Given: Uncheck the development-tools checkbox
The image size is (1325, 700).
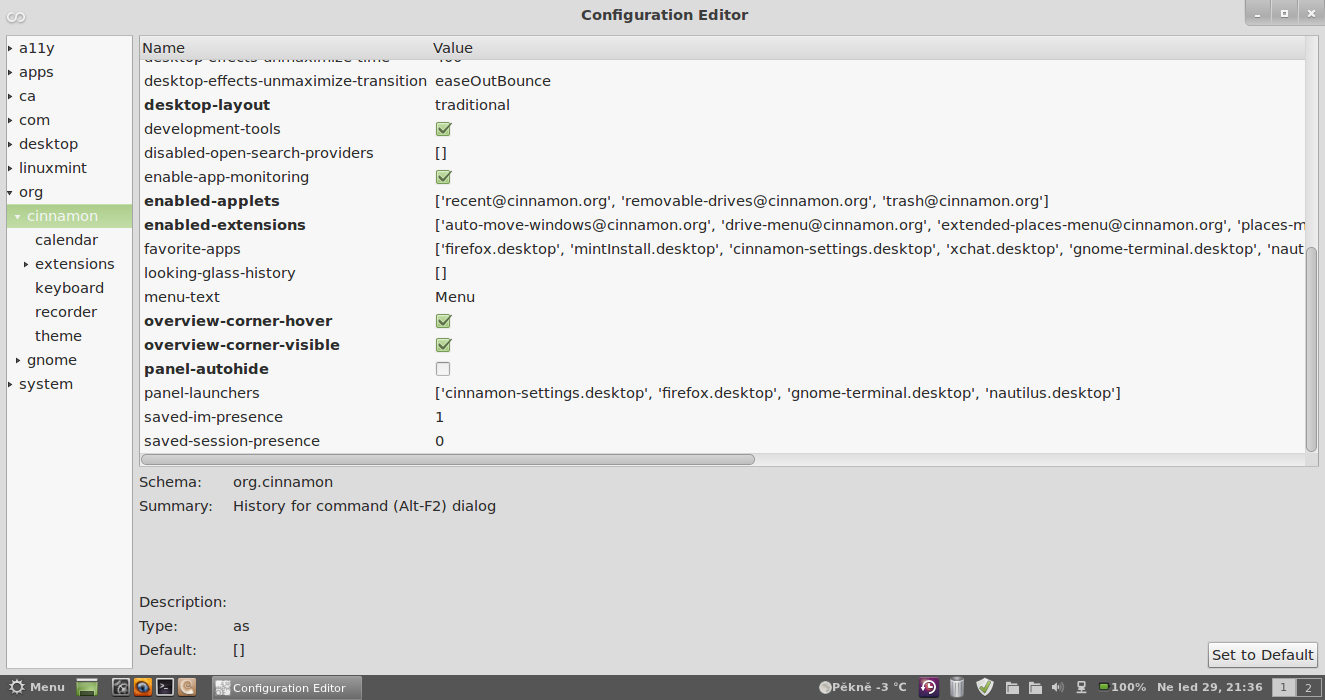Looking at the screenshot, I should coord(443,129).
